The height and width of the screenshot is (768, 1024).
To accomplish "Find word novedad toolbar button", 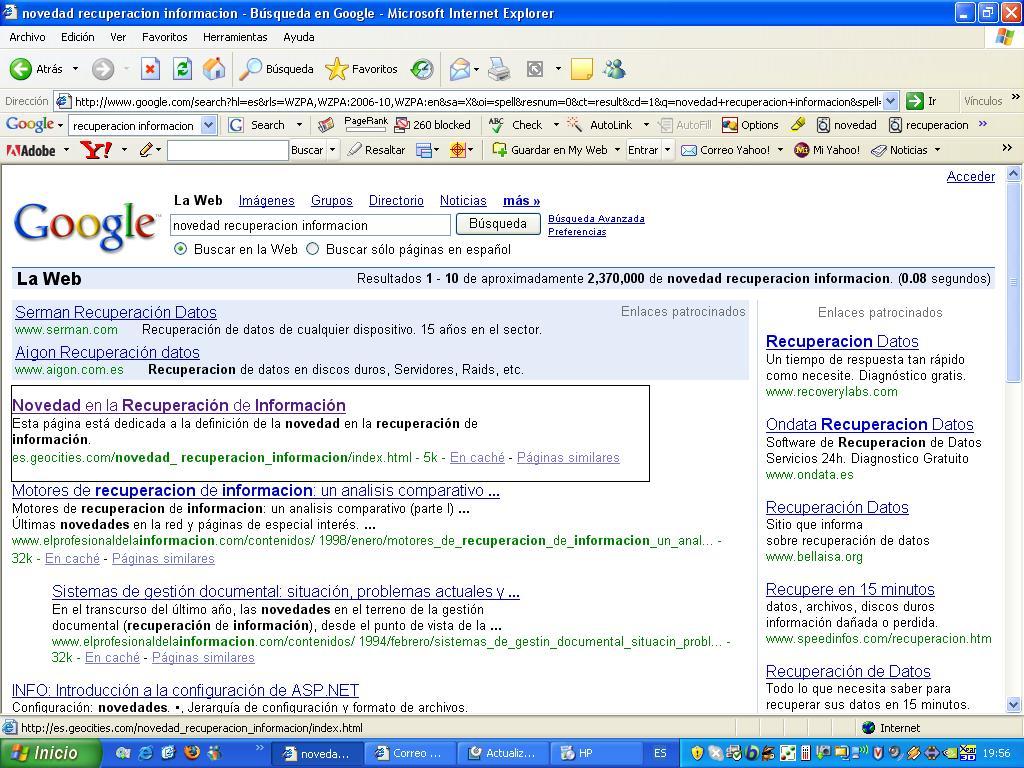I will 847,125.
